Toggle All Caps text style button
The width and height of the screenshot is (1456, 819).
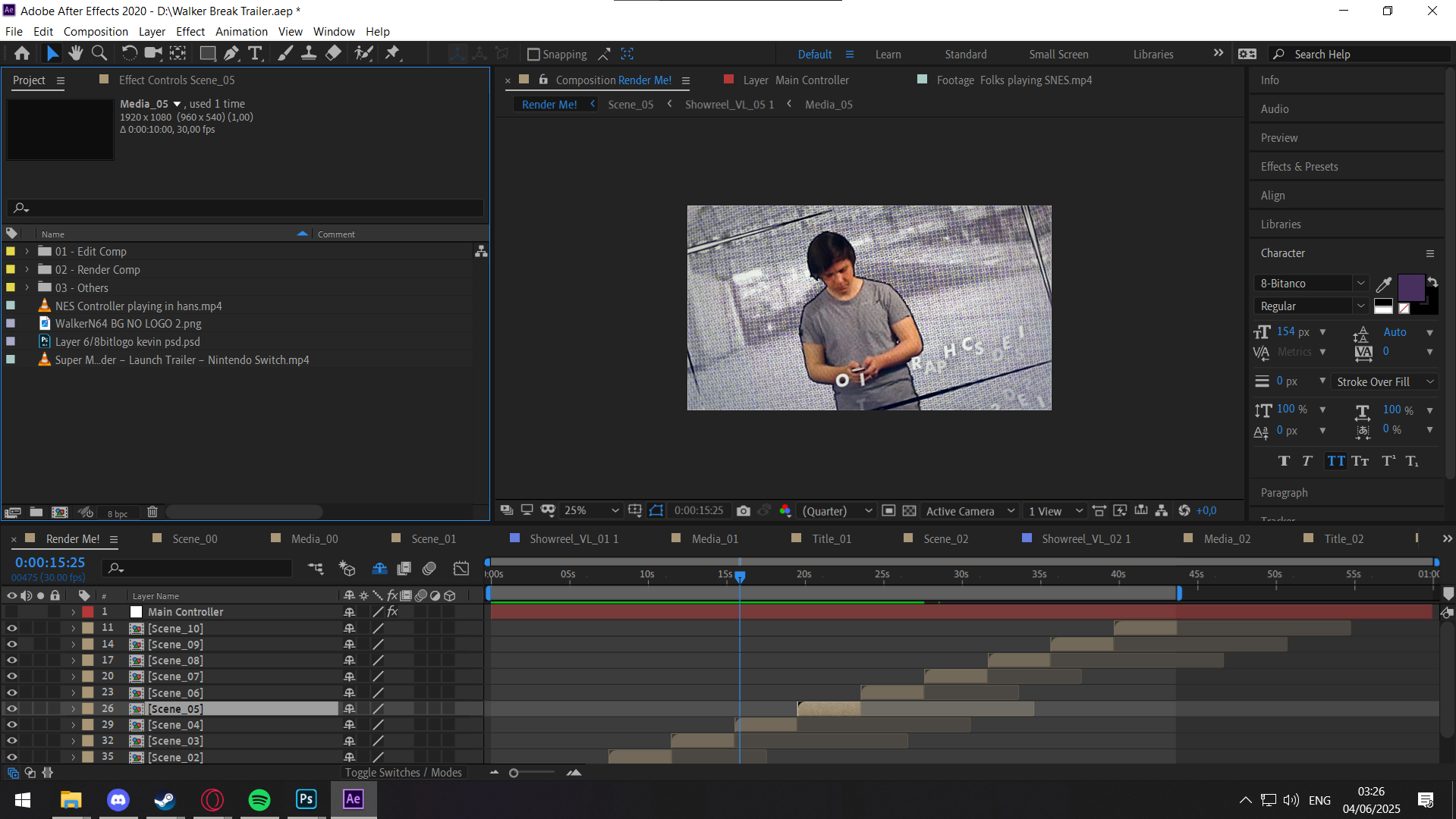(x=1335, y=461)
